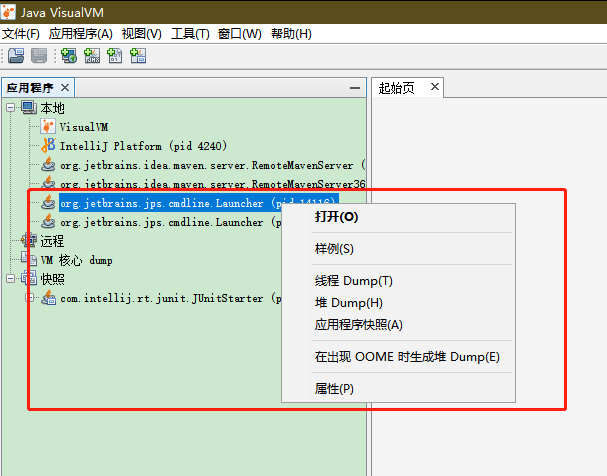Image resolution: width=607 pixels, height=476 pixels.
Task: Click Java icon of unhighlighted Launcher entry
Action: (x=48, y=221)
